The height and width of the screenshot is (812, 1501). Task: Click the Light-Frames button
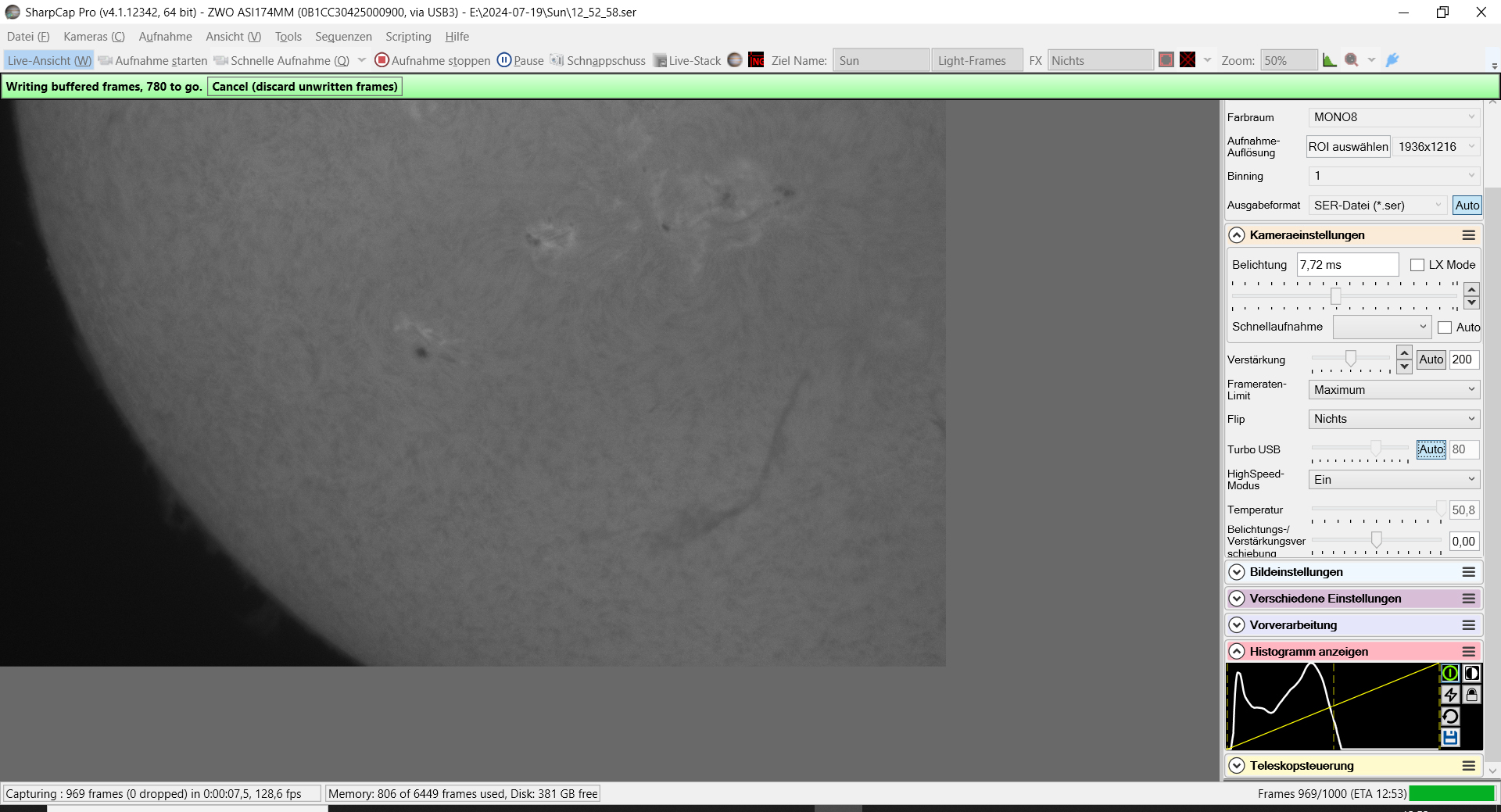pyautogui.click(x=976, y=60)
